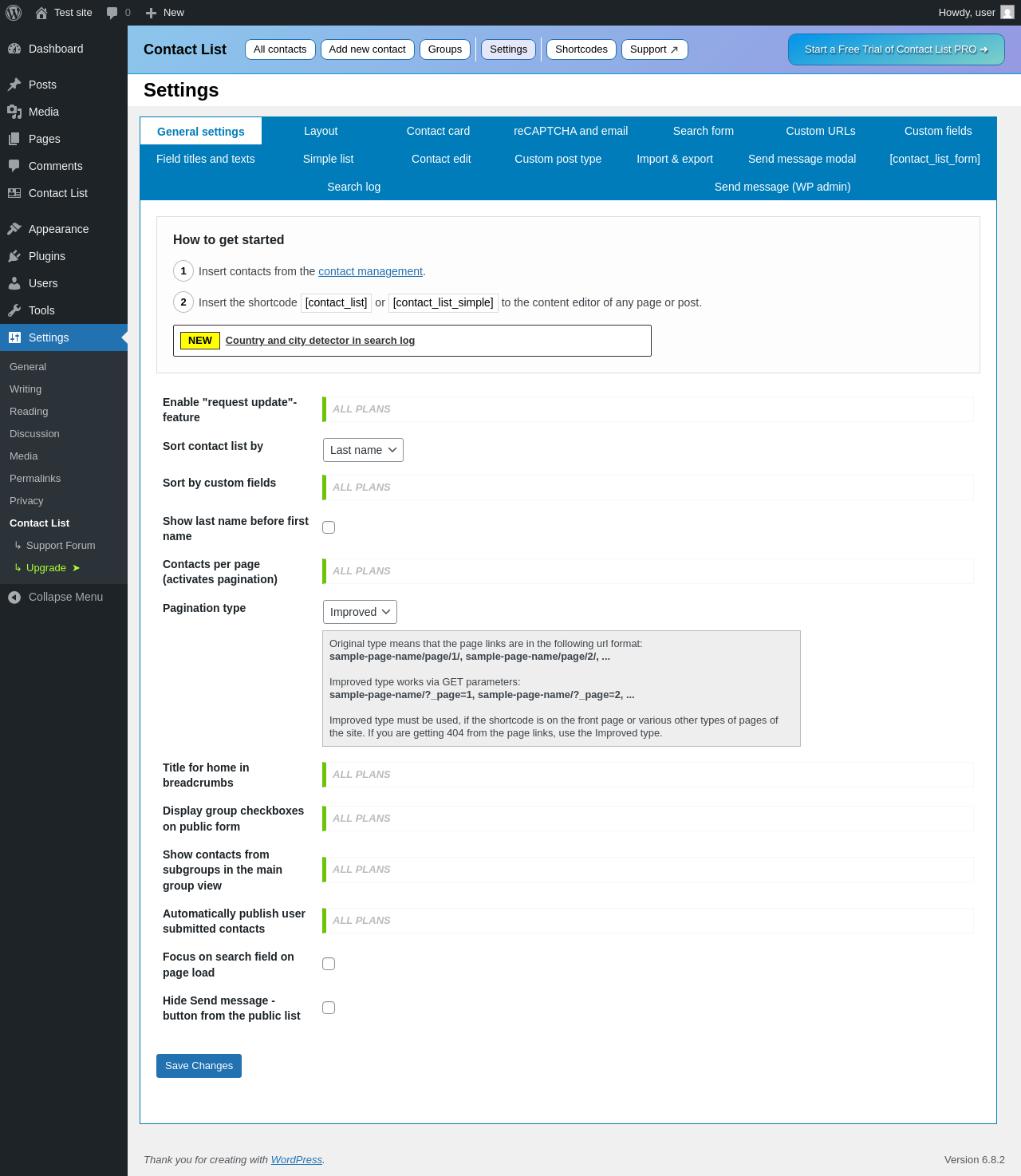Toggle Show last name before first name
Image resolution: width=1021 pixels, height=1176 pixels.
click(x=329, y=527)
